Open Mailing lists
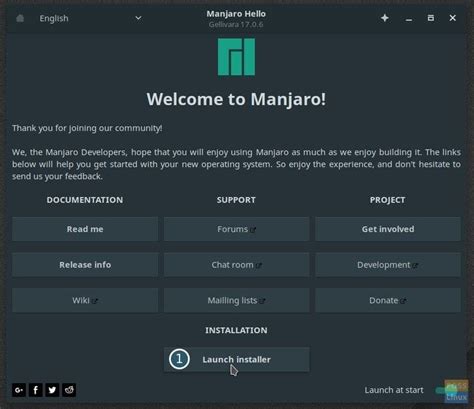Image resolution: width=474 pixels, height=409 pixels. (236, 300)
